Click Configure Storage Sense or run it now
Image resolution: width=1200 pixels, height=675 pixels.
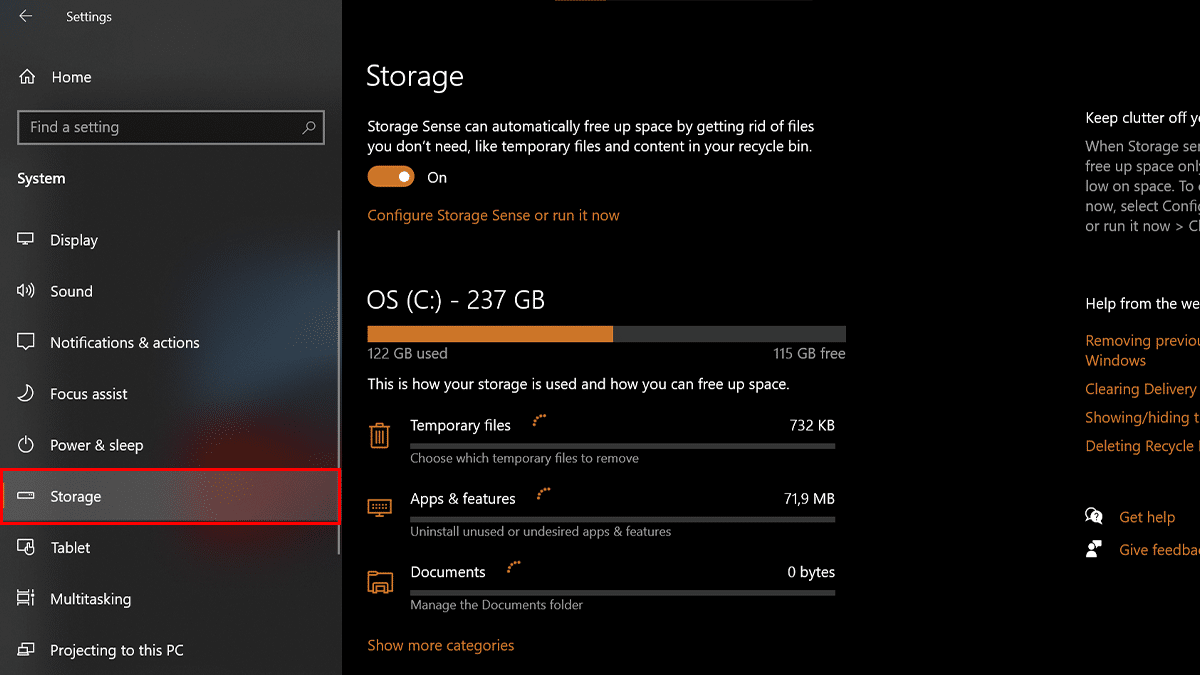[493, 215]
